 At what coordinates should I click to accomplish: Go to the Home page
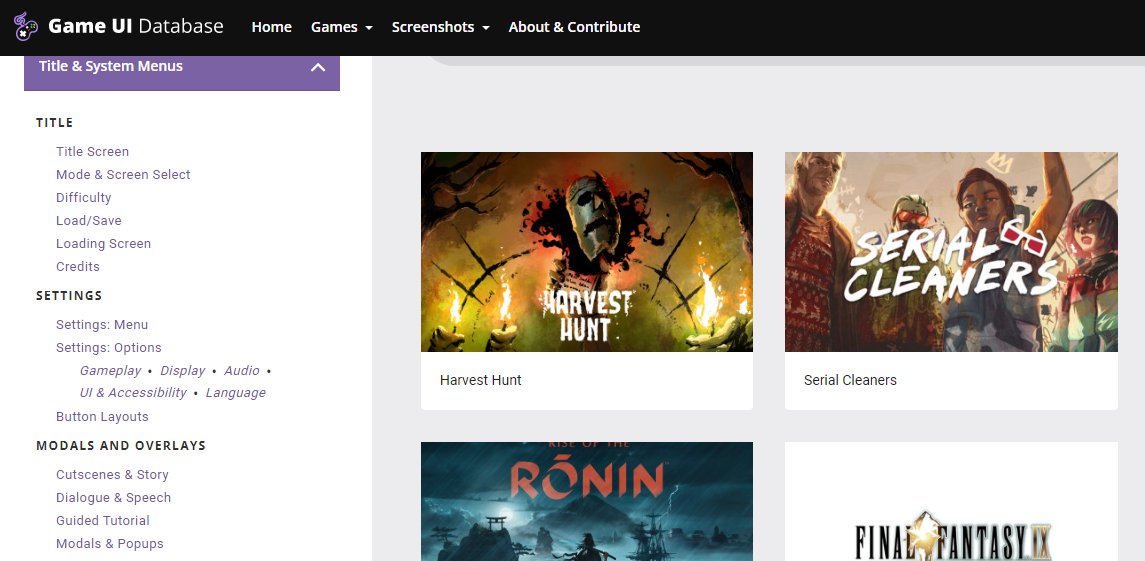(x=272, y=27)
